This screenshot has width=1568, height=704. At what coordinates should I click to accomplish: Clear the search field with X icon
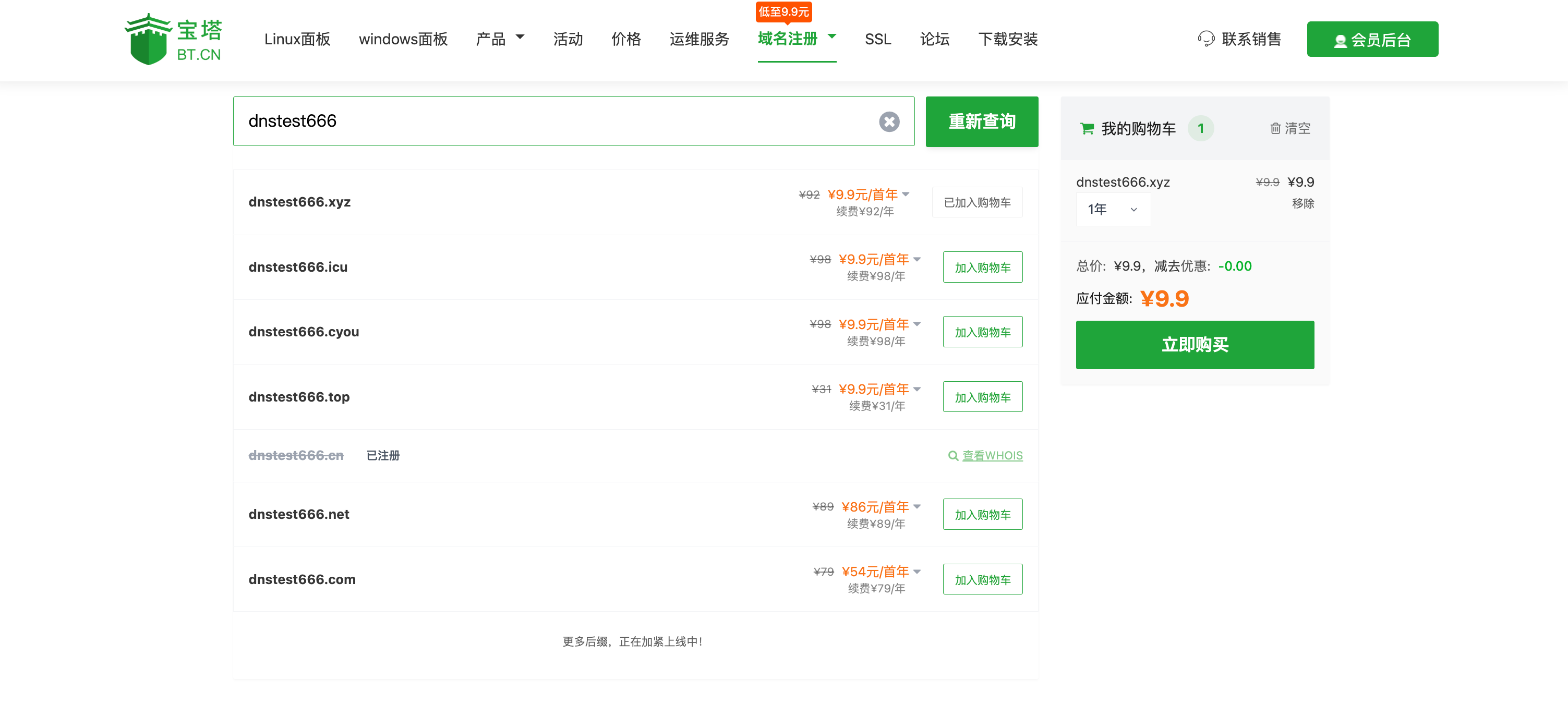click(889, 122)
